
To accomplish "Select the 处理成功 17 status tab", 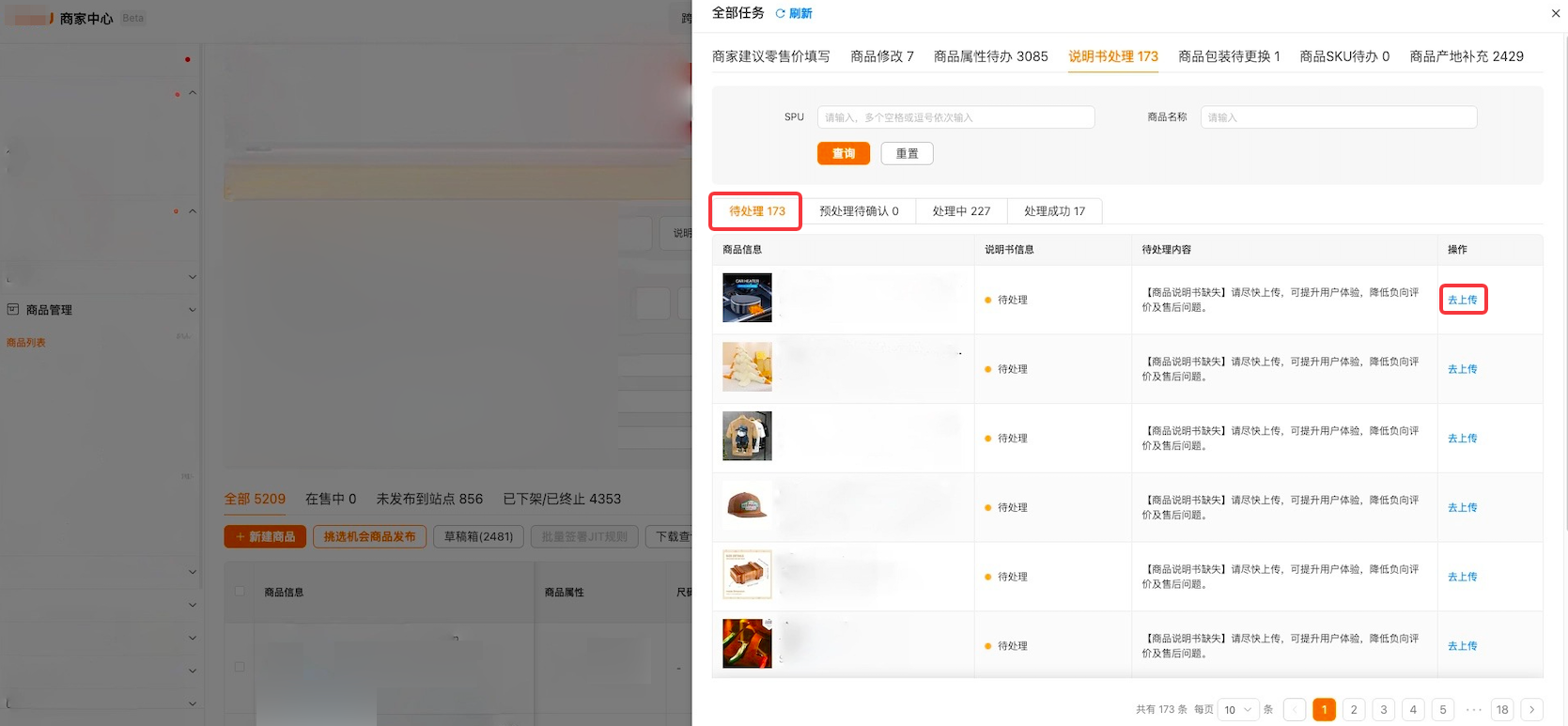I will click(1054, 211).
